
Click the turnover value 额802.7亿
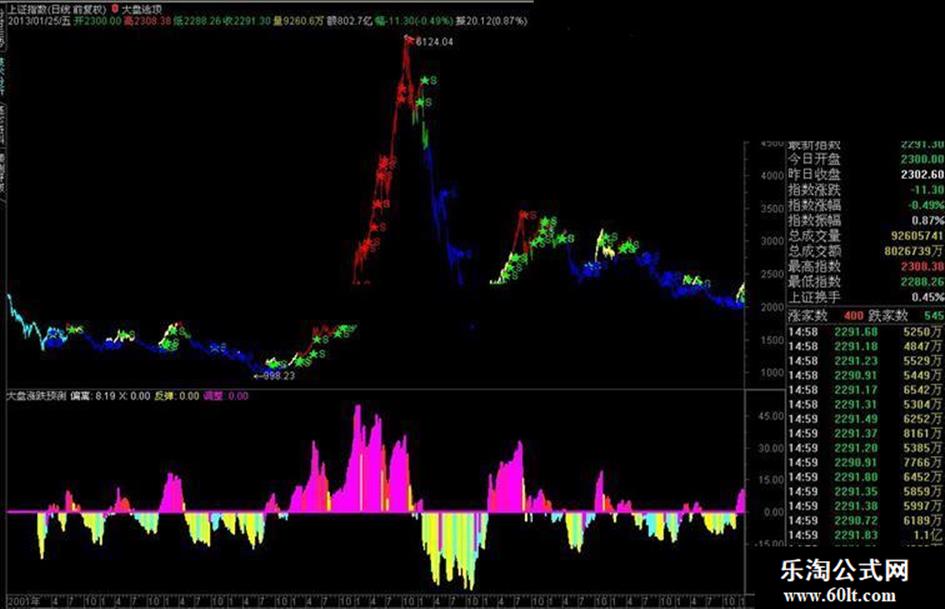(350, 21)
